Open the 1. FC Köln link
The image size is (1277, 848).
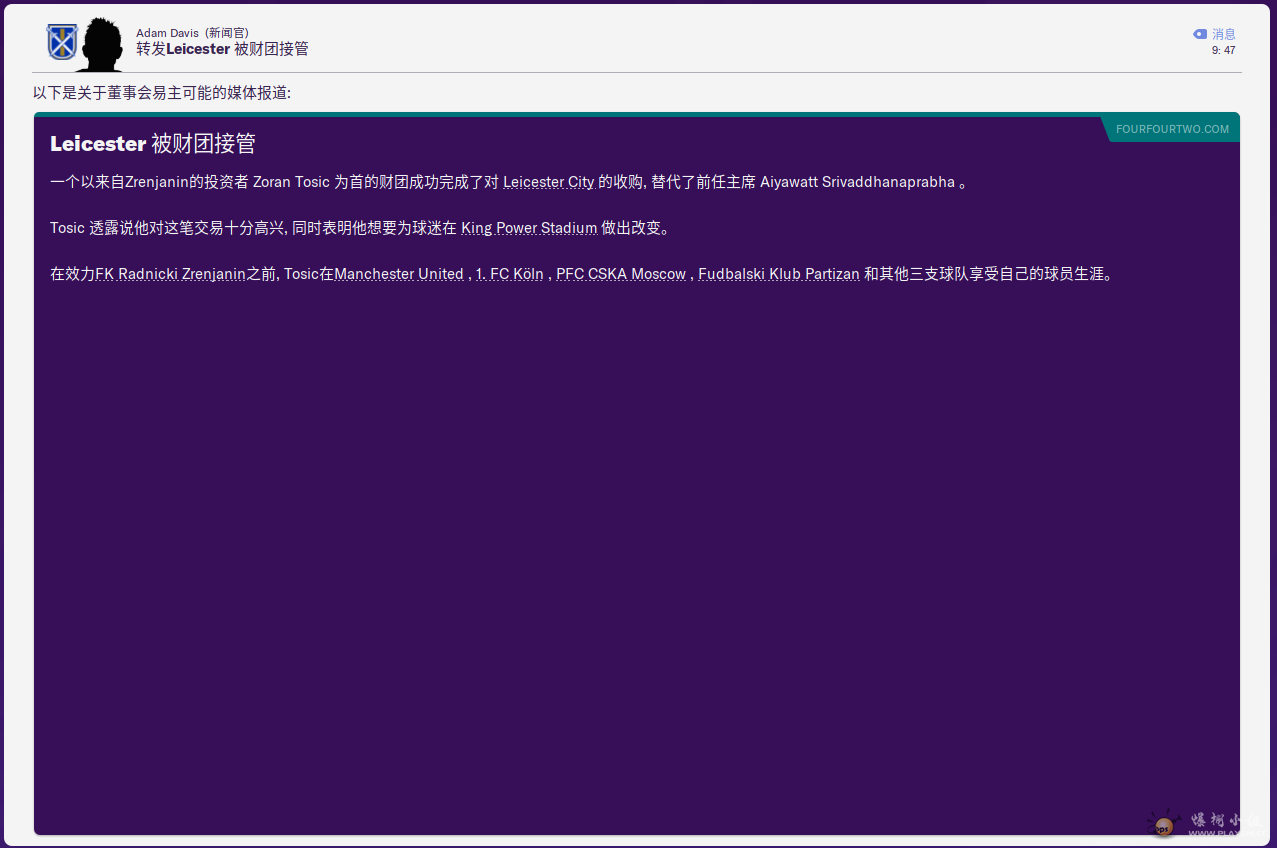coord(510,274)
